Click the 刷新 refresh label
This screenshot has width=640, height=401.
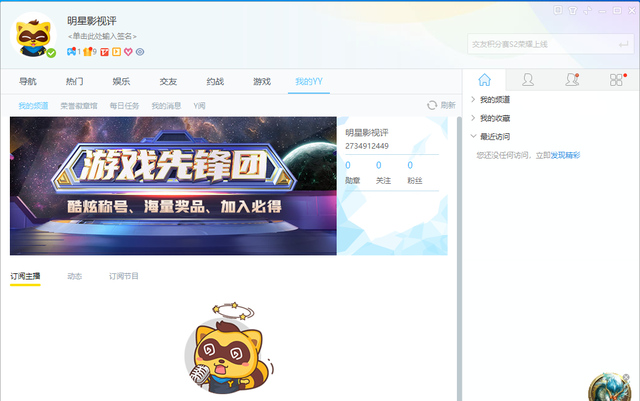coord(448,105)
